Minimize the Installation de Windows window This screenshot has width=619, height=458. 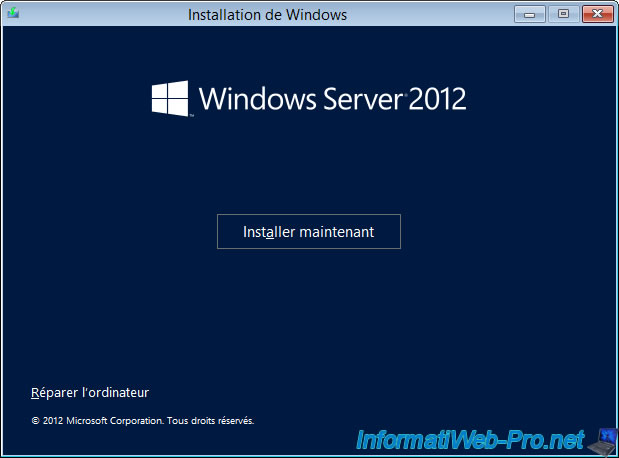point(530,14)
